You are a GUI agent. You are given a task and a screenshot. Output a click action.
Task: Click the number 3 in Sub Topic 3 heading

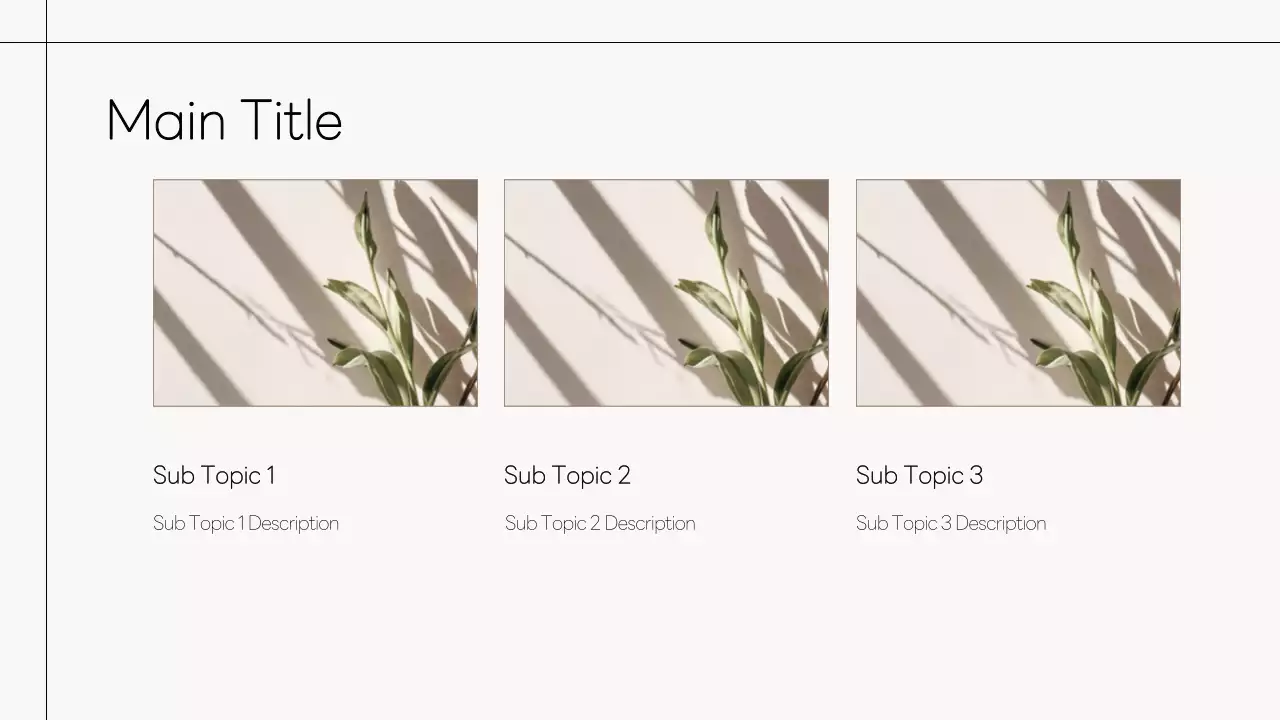(976, 476)
